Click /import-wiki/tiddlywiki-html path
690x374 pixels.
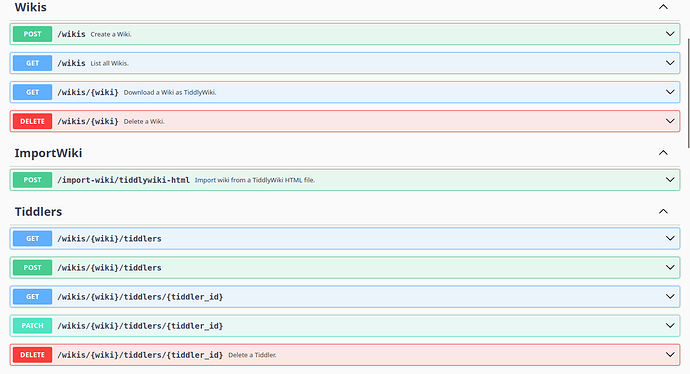pyautogui.click(x=124, y=180)
